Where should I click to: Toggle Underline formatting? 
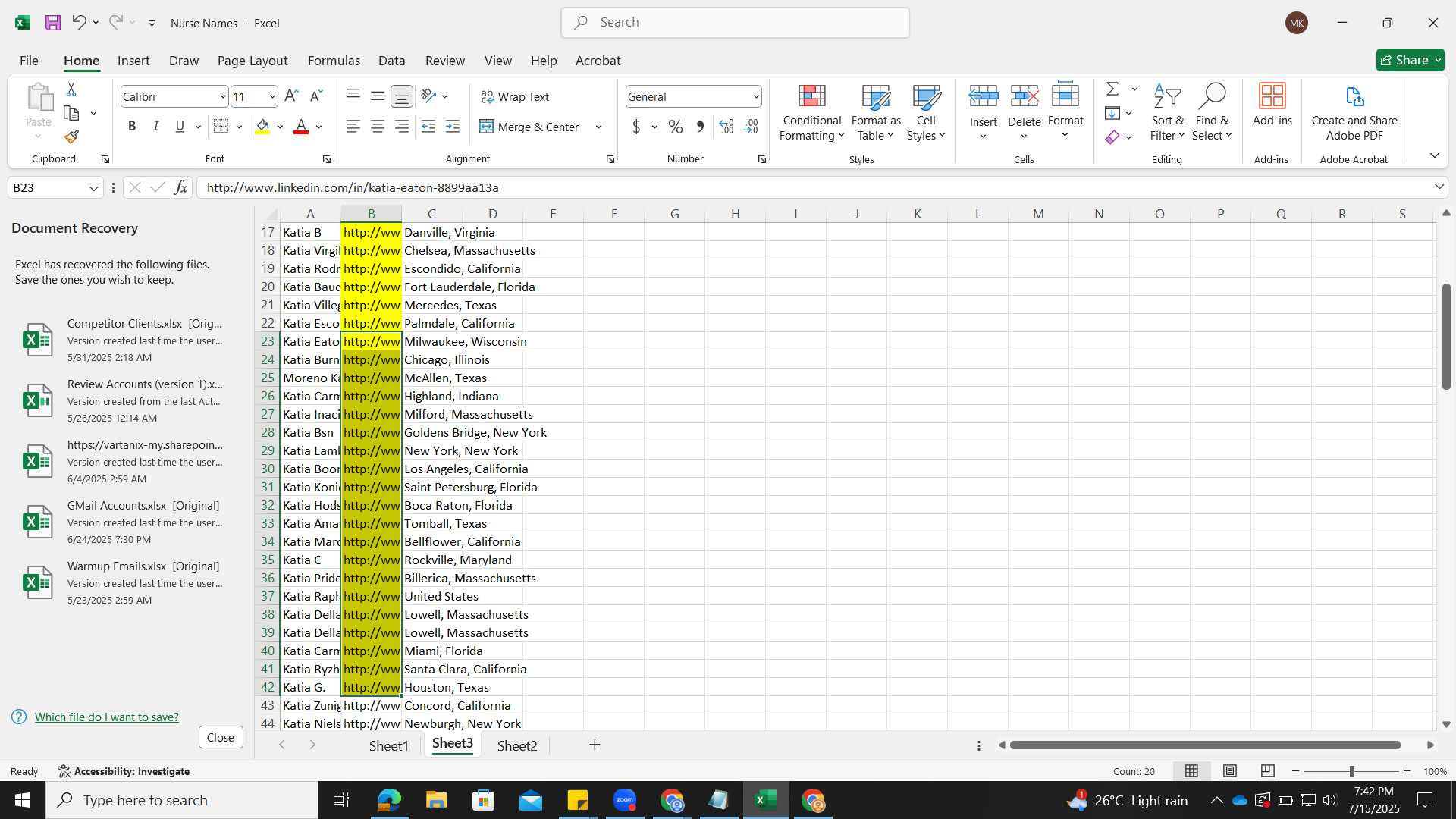pos(180,127)
